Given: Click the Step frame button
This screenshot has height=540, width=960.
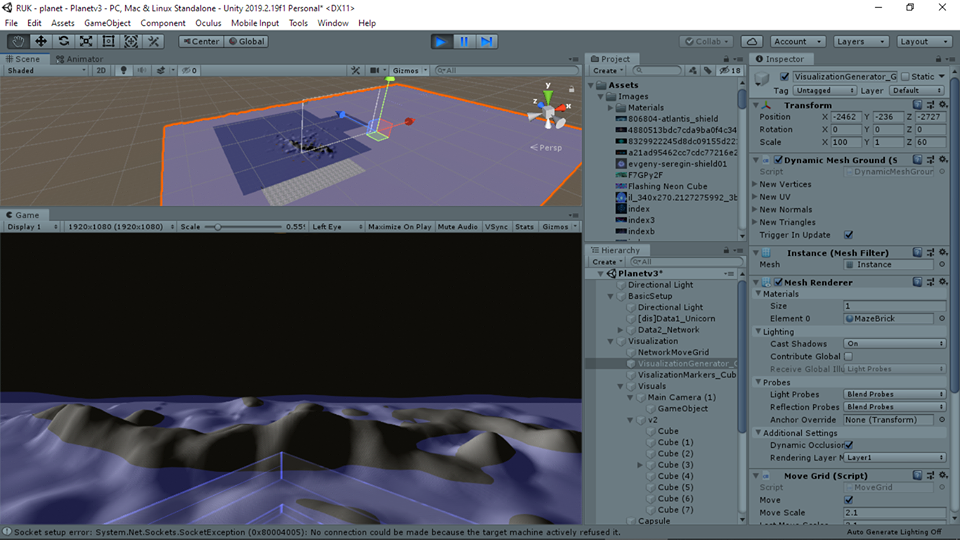Looking at the screenshot, I should click(487, 41).
